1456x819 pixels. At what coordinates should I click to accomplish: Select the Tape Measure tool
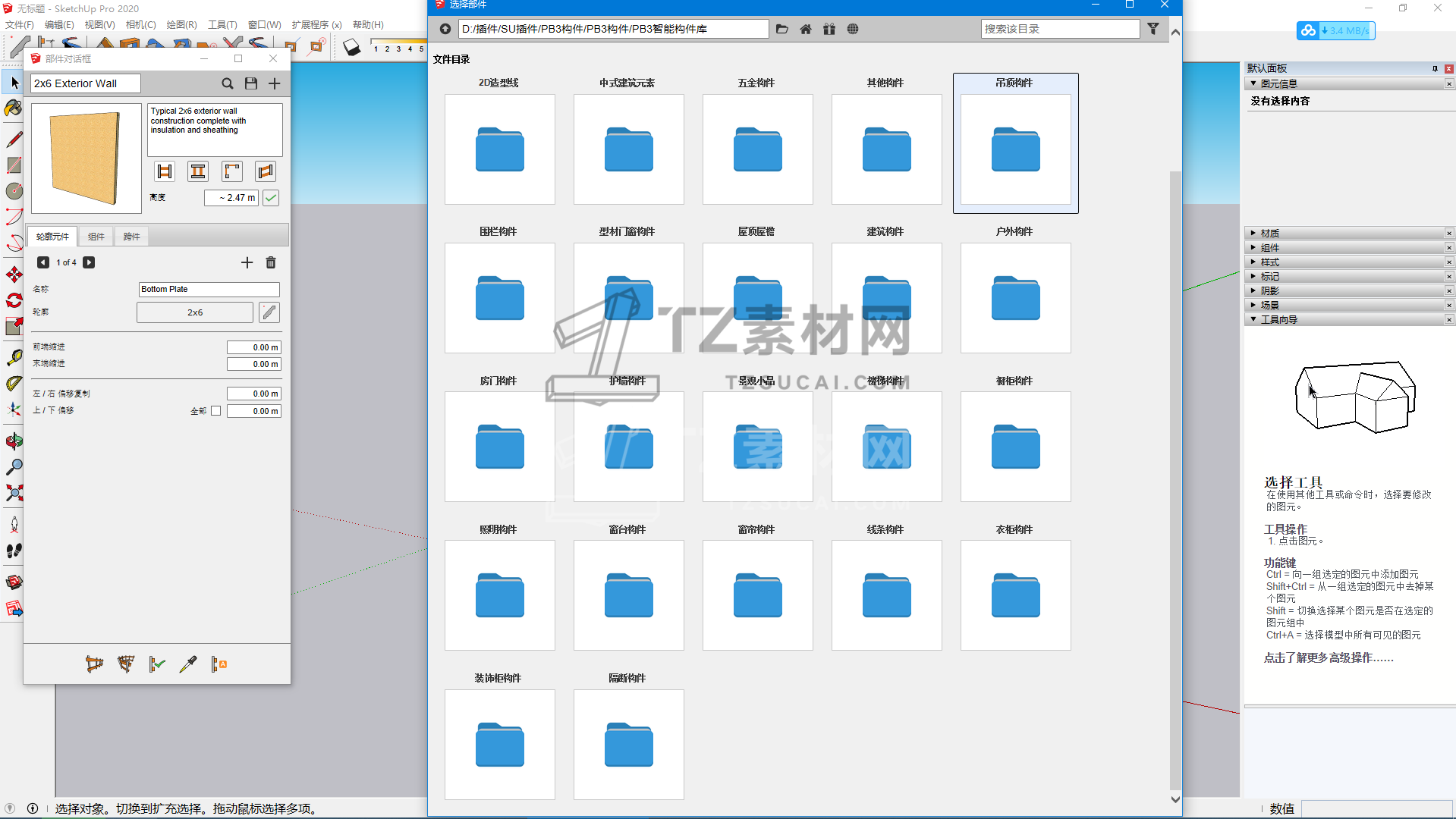click(14, 357)
